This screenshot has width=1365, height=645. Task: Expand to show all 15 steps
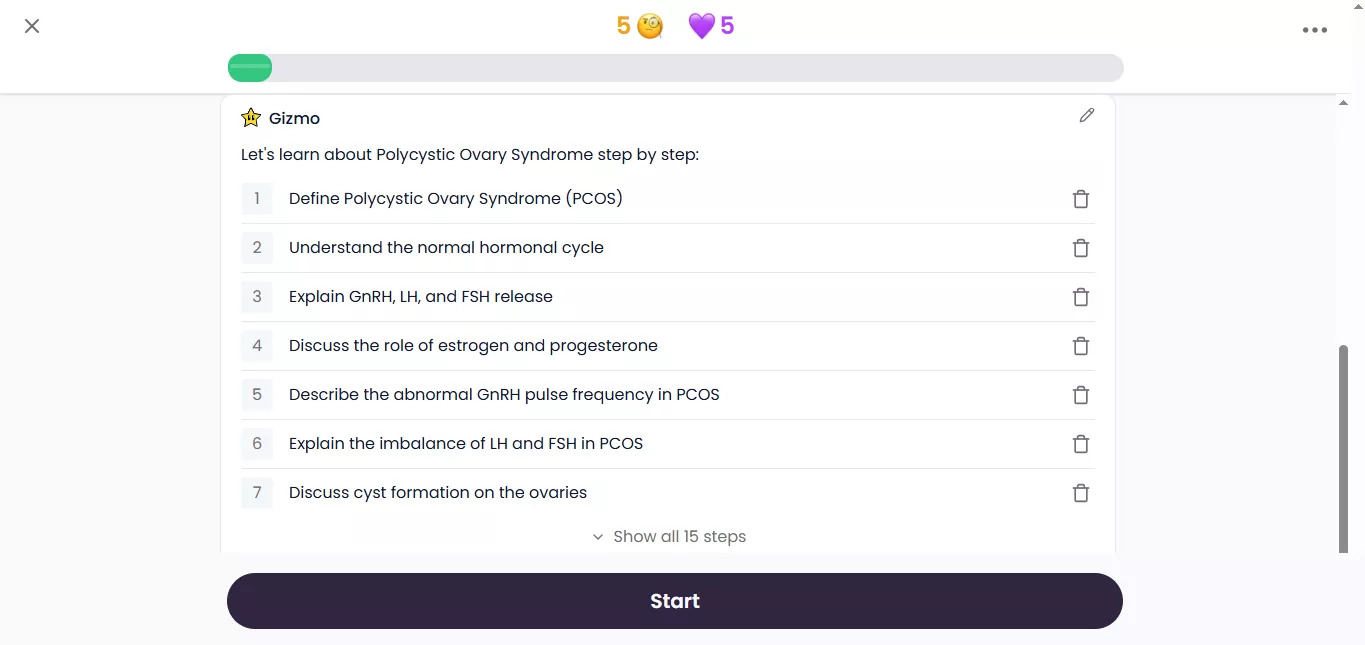point(669,537)
